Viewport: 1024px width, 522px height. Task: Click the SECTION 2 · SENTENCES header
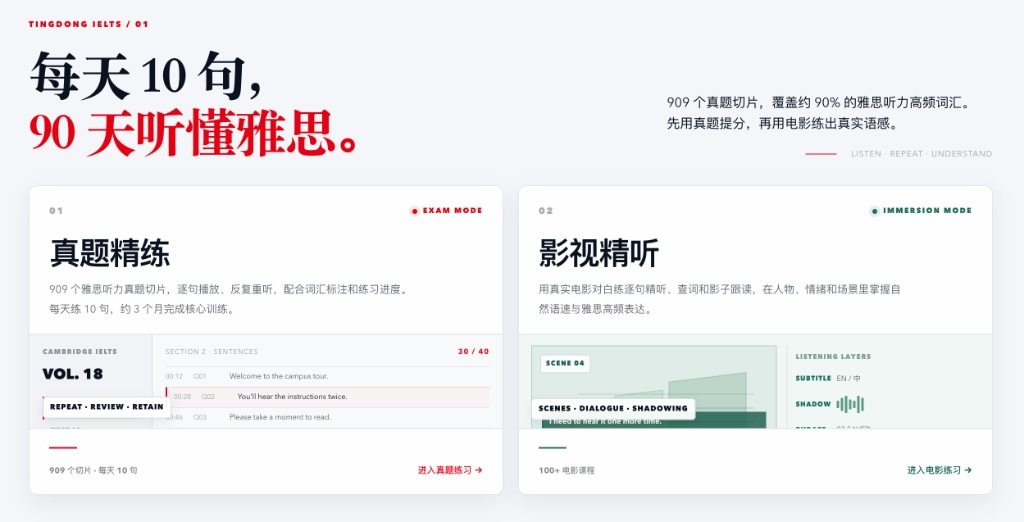[x=212, y=351]
